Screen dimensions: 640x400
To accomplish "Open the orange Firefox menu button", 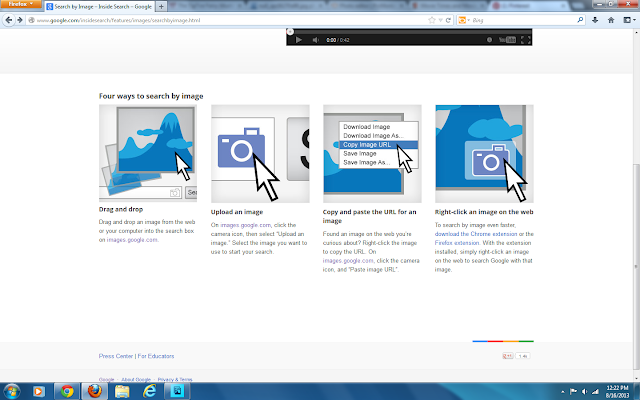I will 20,4.
